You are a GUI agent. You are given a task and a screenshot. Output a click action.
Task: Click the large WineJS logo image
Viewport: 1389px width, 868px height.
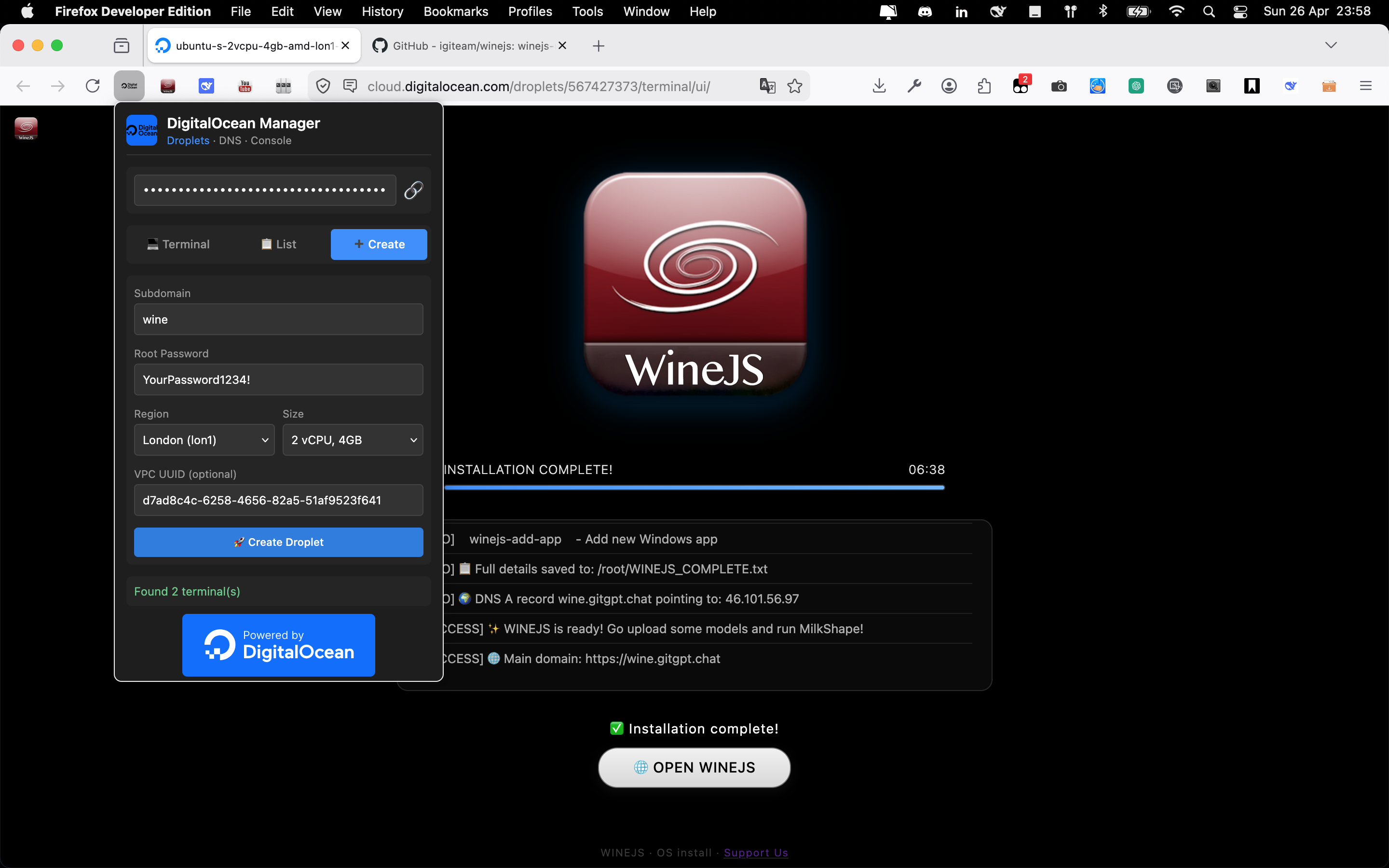click(694, 284)
